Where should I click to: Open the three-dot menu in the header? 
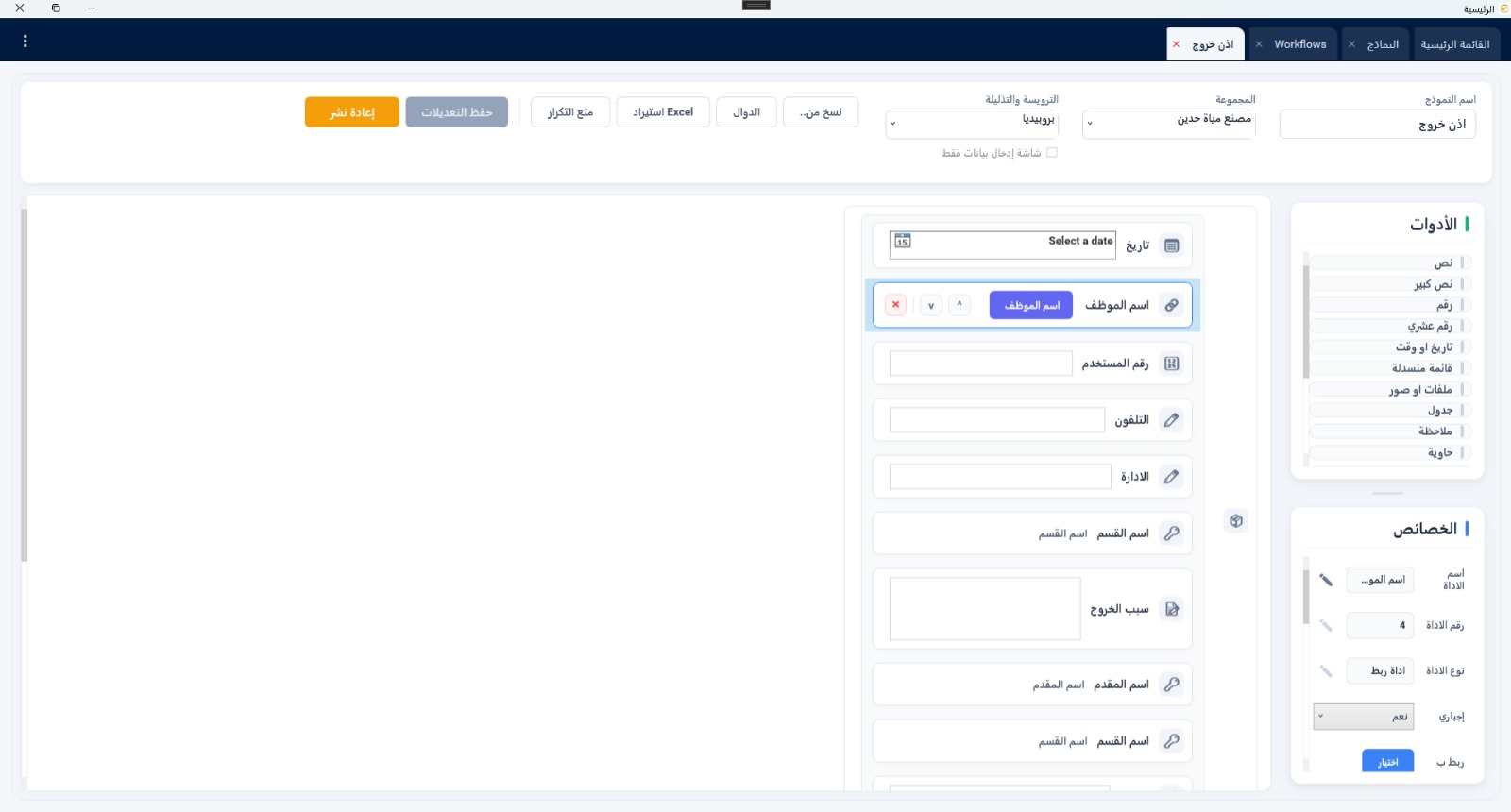click(x=25, y=42)
